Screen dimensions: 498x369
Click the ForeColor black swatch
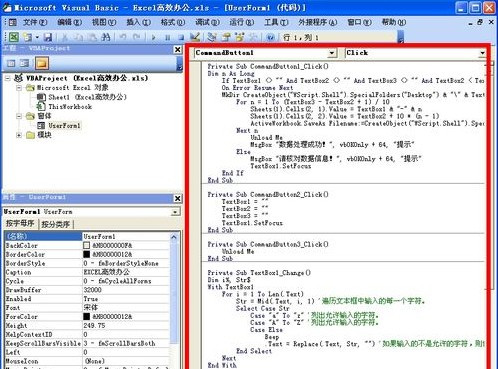[87, 317]
